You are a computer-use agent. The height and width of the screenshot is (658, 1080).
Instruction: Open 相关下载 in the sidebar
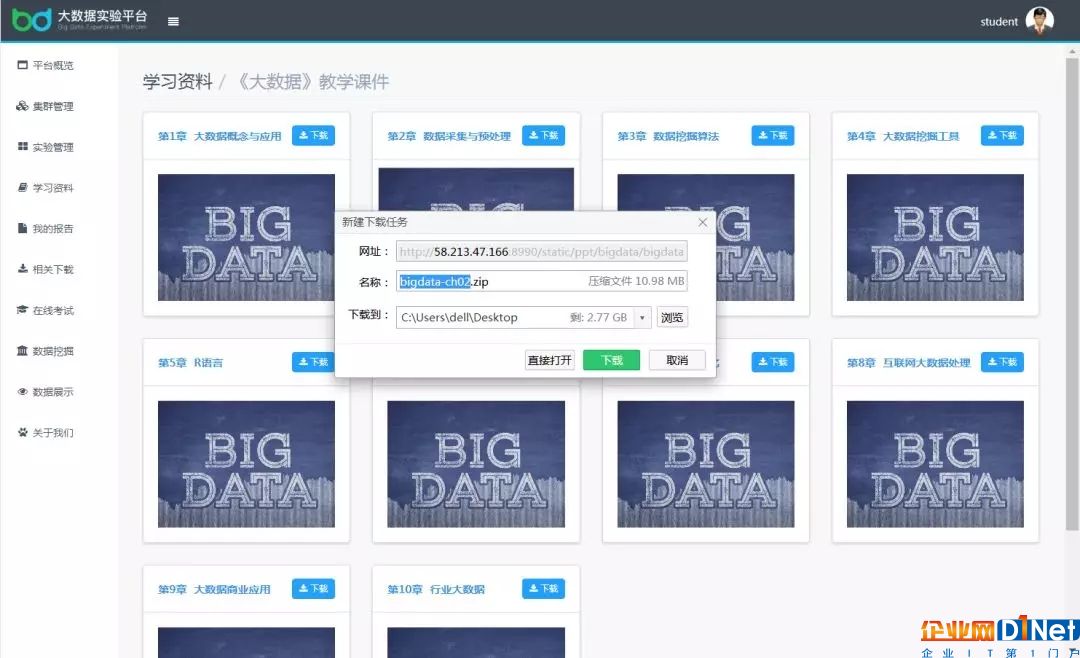(45, 269)
